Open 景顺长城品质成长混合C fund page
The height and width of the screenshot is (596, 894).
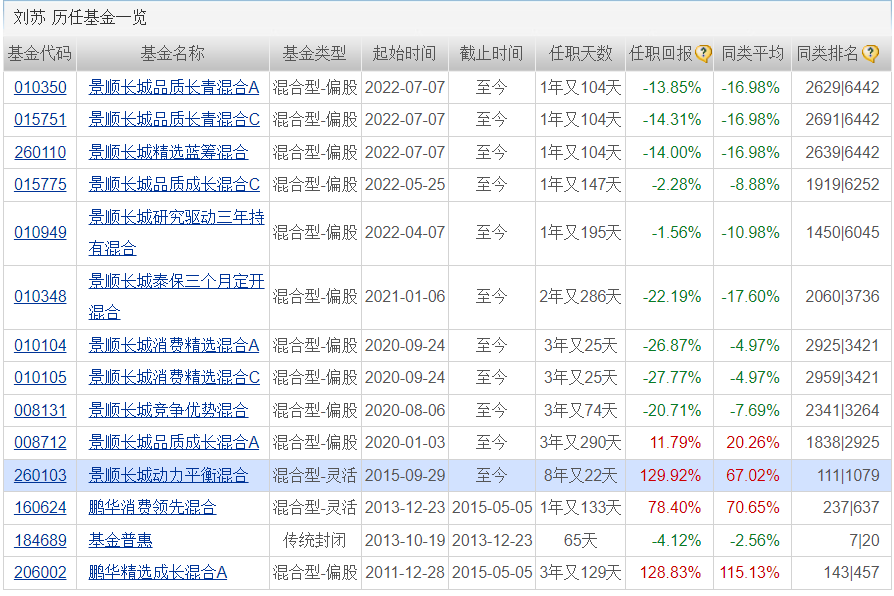(x=174, y=184)
